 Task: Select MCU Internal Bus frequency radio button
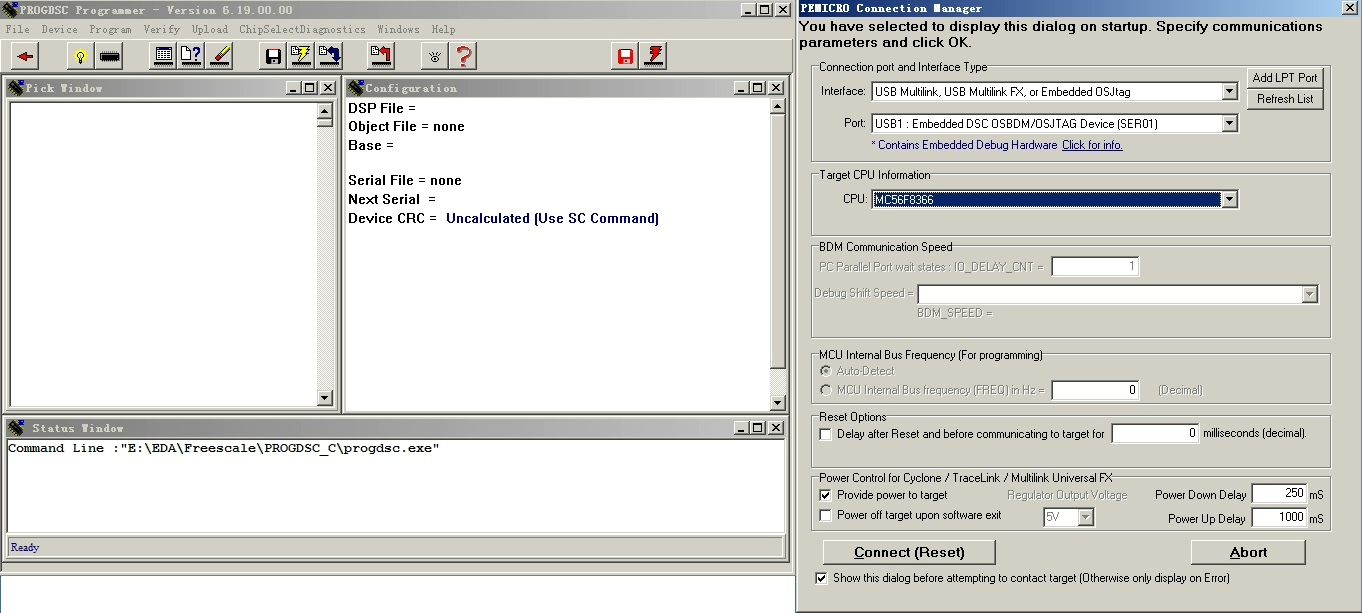click(825, 390)
